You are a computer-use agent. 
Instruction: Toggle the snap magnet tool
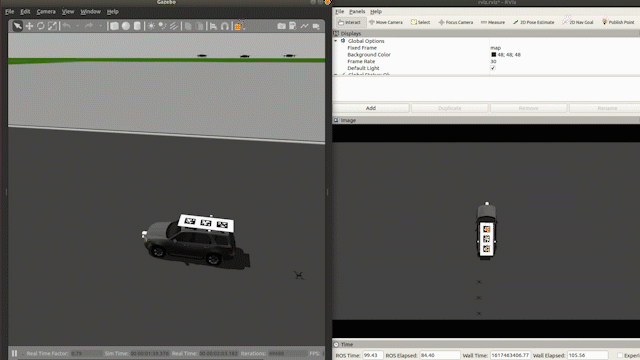click(x=225, y=26)
